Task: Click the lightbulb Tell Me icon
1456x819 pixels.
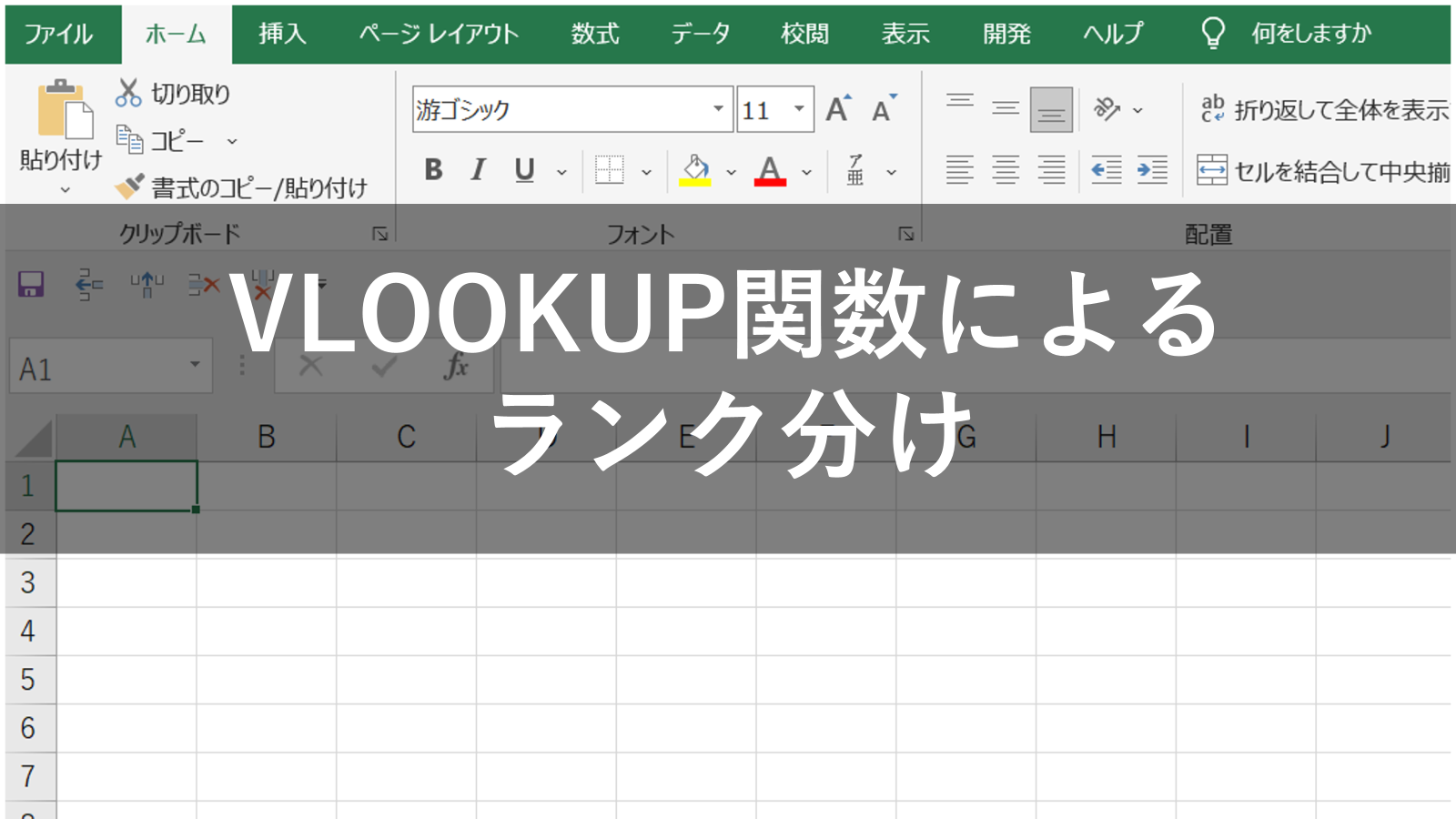Action: (1213, 34)
